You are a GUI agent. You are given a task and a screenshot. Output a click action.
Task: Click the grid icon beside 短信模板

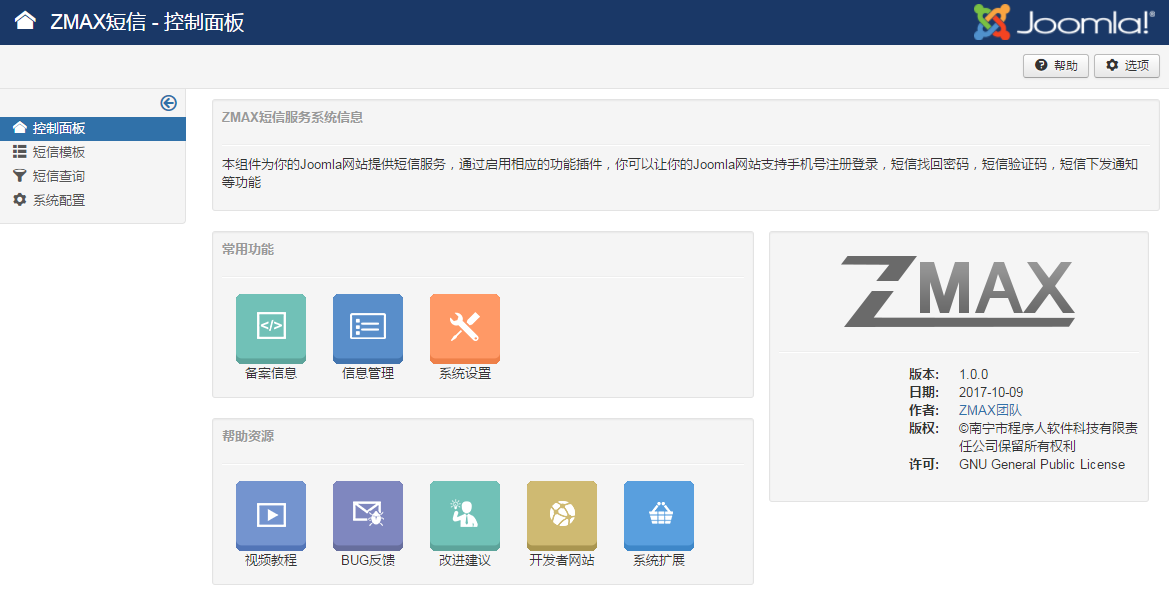click(19, 152)
